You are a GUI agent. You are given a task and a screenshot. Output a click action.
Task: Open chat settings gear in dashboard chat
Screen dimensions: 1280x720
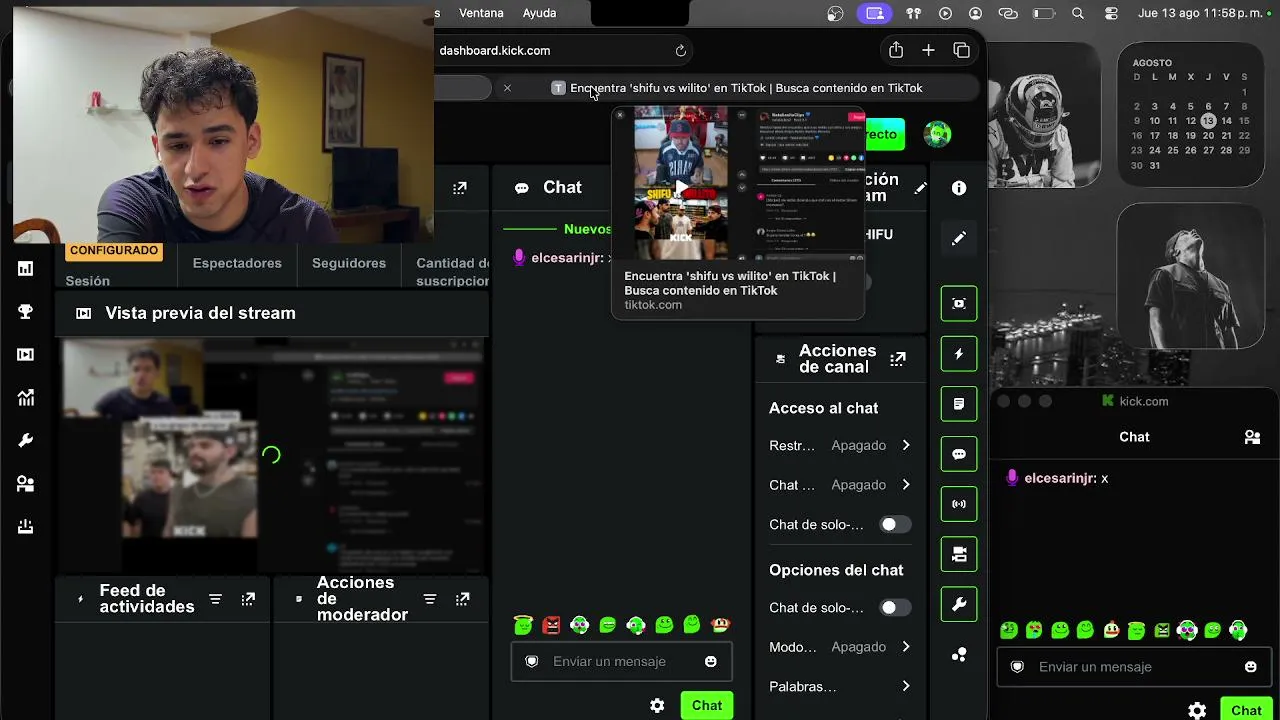[657, 705]
